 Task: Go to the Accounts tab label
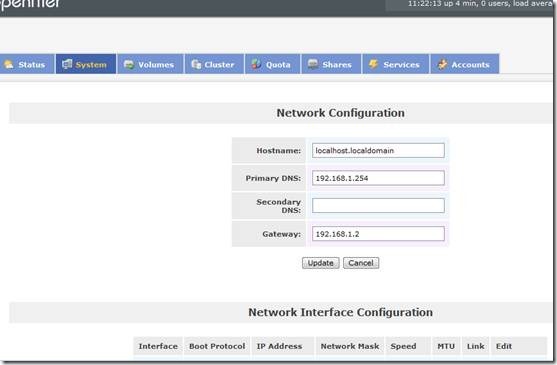click(x=470, y=65)
